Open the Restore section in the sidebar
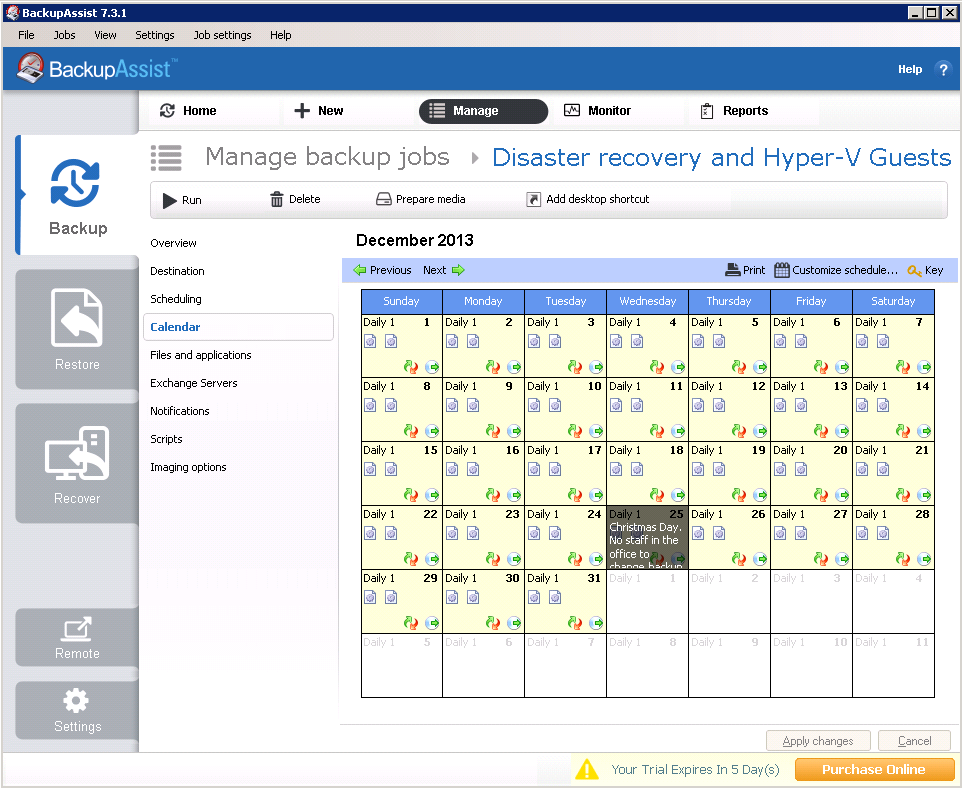Screen dimensions: 962x788 (x=77, y=330)
